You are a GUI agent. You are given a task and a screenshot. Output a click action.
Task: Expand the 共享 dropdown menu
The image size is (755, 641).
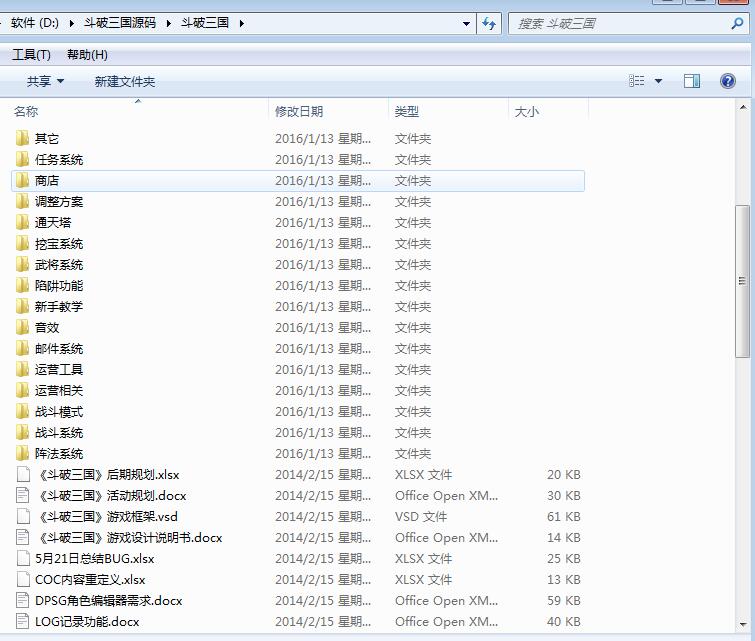coord(45,81)
